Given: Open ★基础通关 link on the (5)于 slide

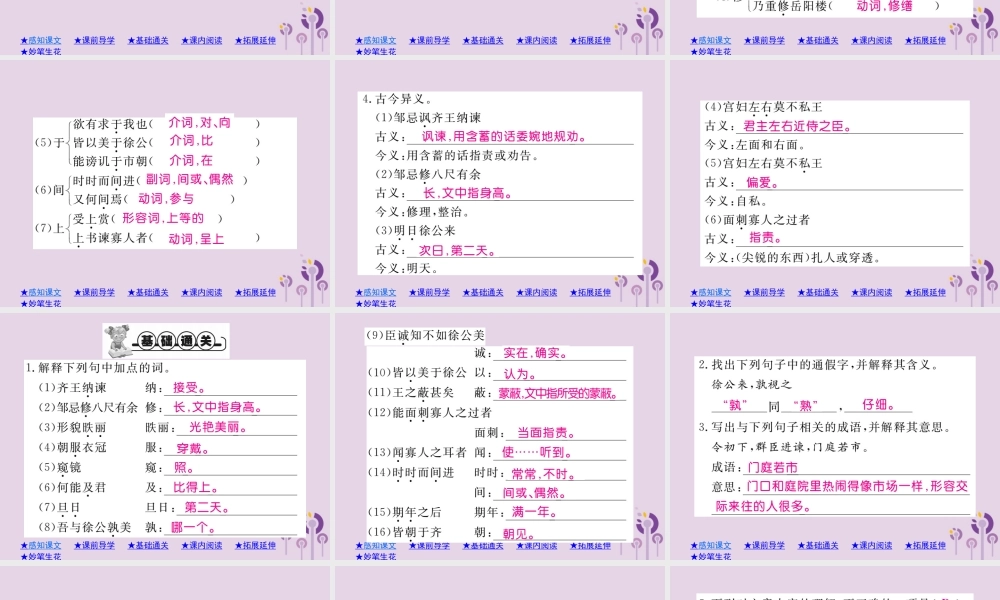Looking at the screenshot, I should point(148,293).
